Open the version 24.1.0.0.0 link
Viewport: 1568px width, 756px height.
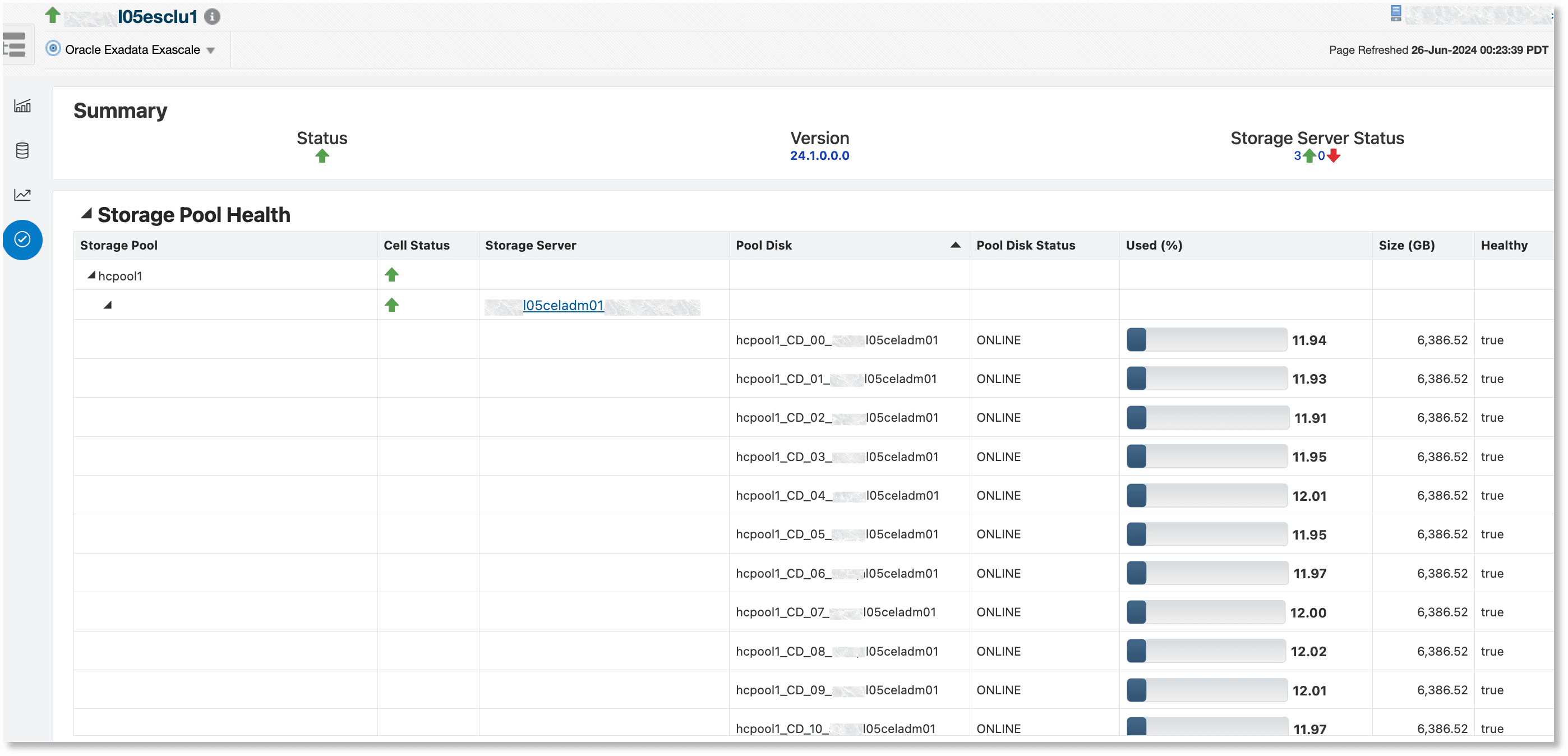click(819, 156)
